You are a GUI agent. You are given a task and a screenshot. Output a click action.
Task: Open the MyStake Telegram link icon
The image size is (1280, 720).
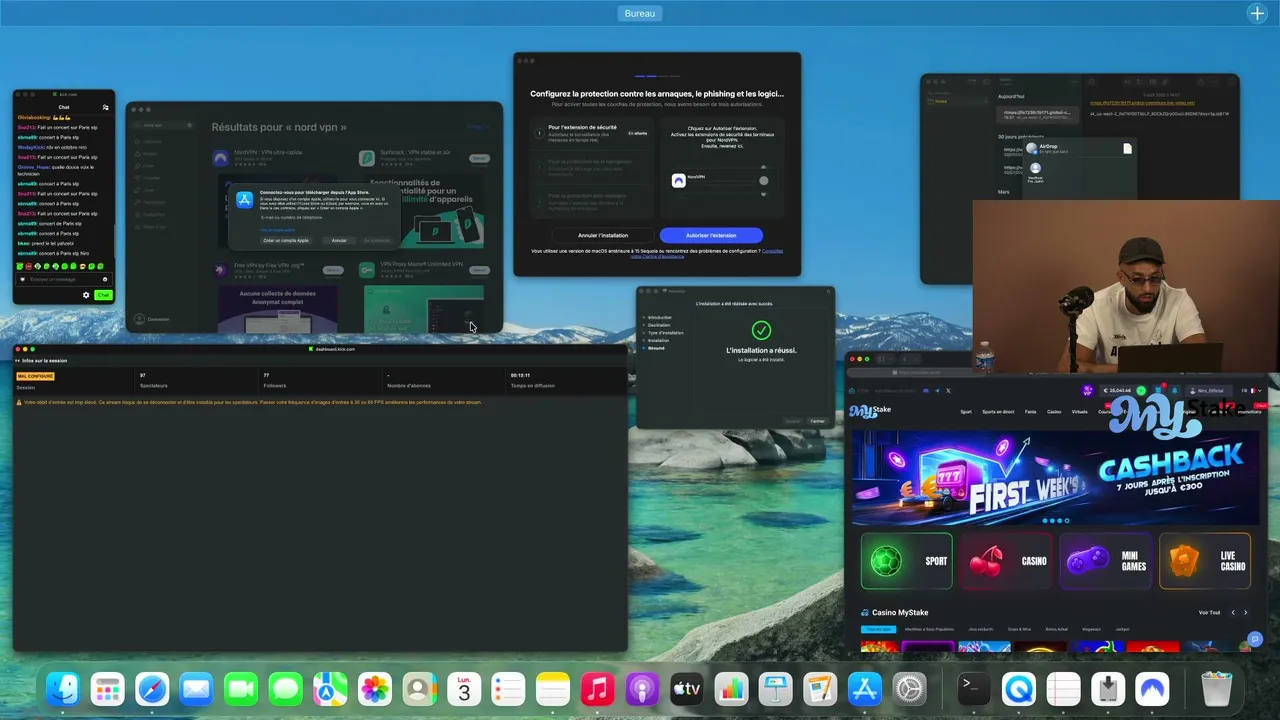pyautogui.click(x=937, y=390)
